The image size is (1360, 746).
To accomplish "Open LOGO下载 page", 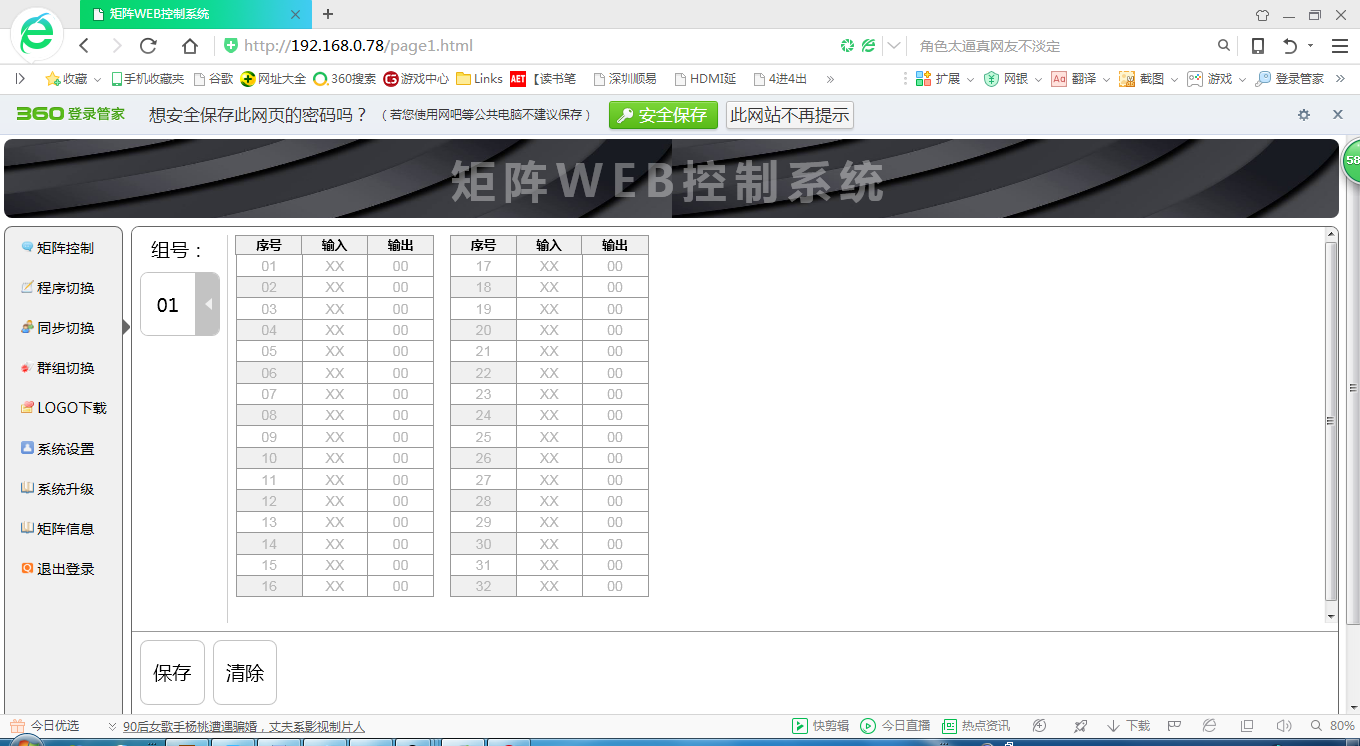I will click(64, 407).
